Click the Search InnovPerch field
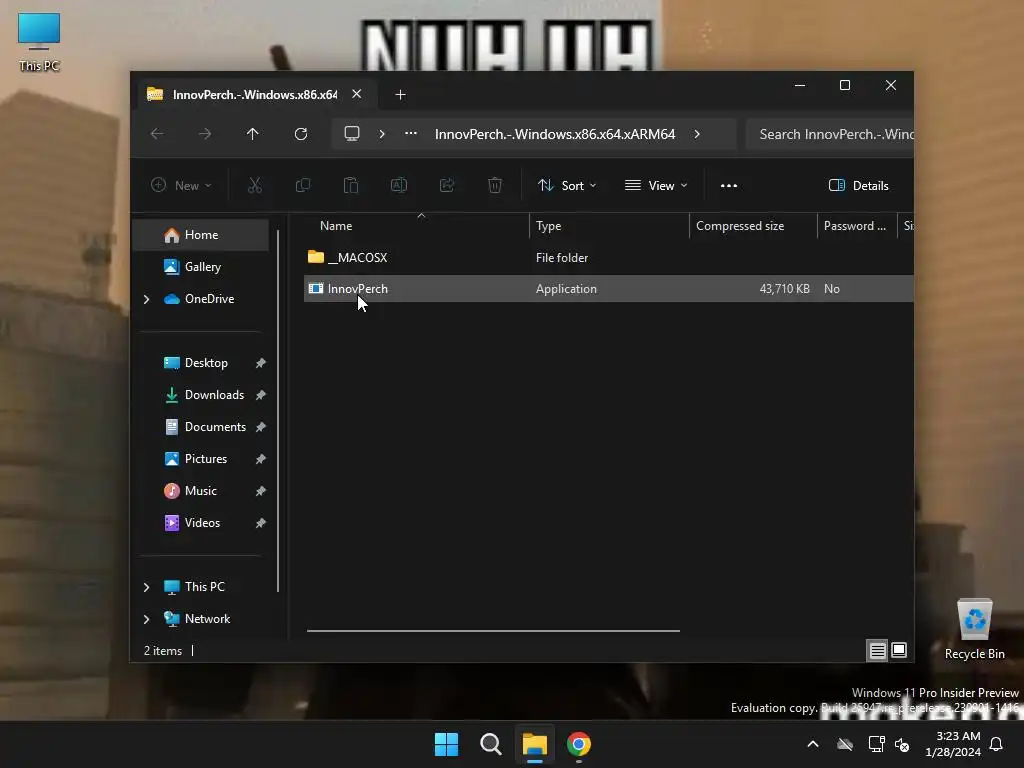 [829, 134]
